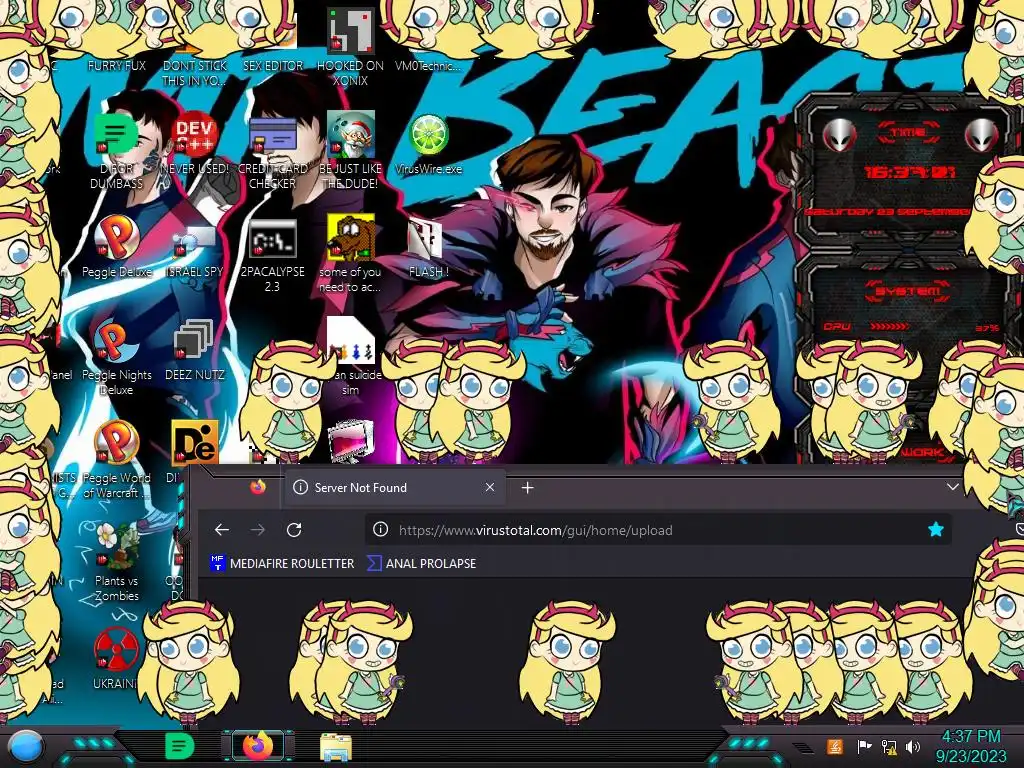Click the volume speaker tray icon
This screenshot has width=1024, height=768.
tap(913, 746)
